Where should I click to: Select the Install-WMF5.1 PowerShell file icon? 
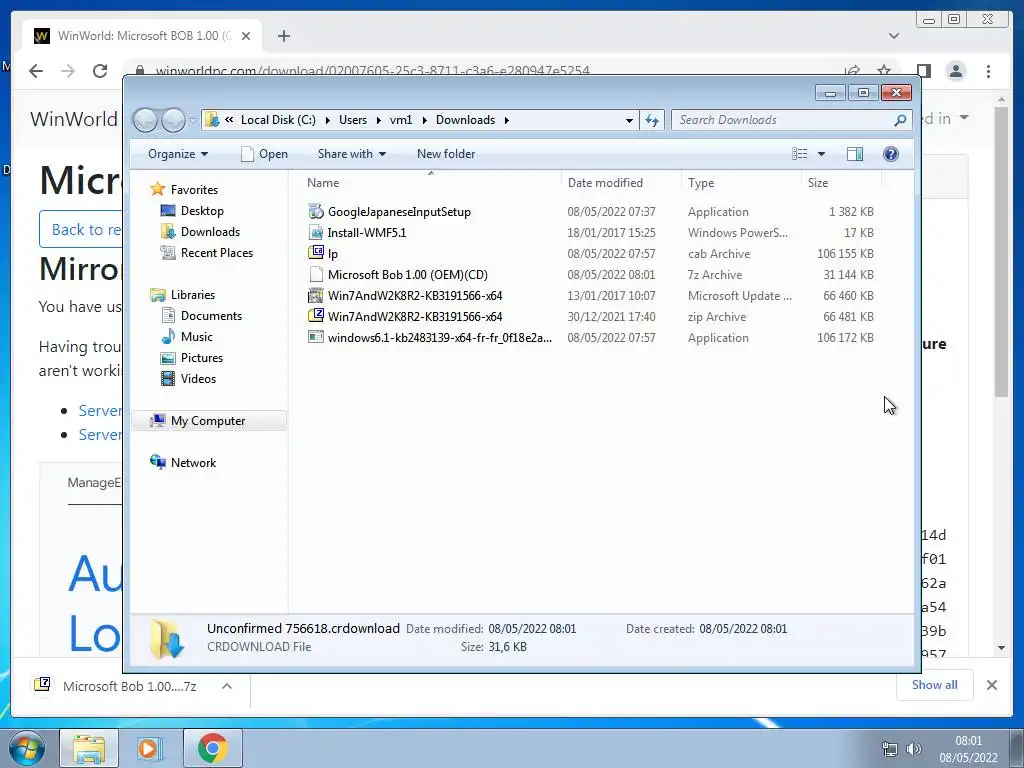point(316,232)
